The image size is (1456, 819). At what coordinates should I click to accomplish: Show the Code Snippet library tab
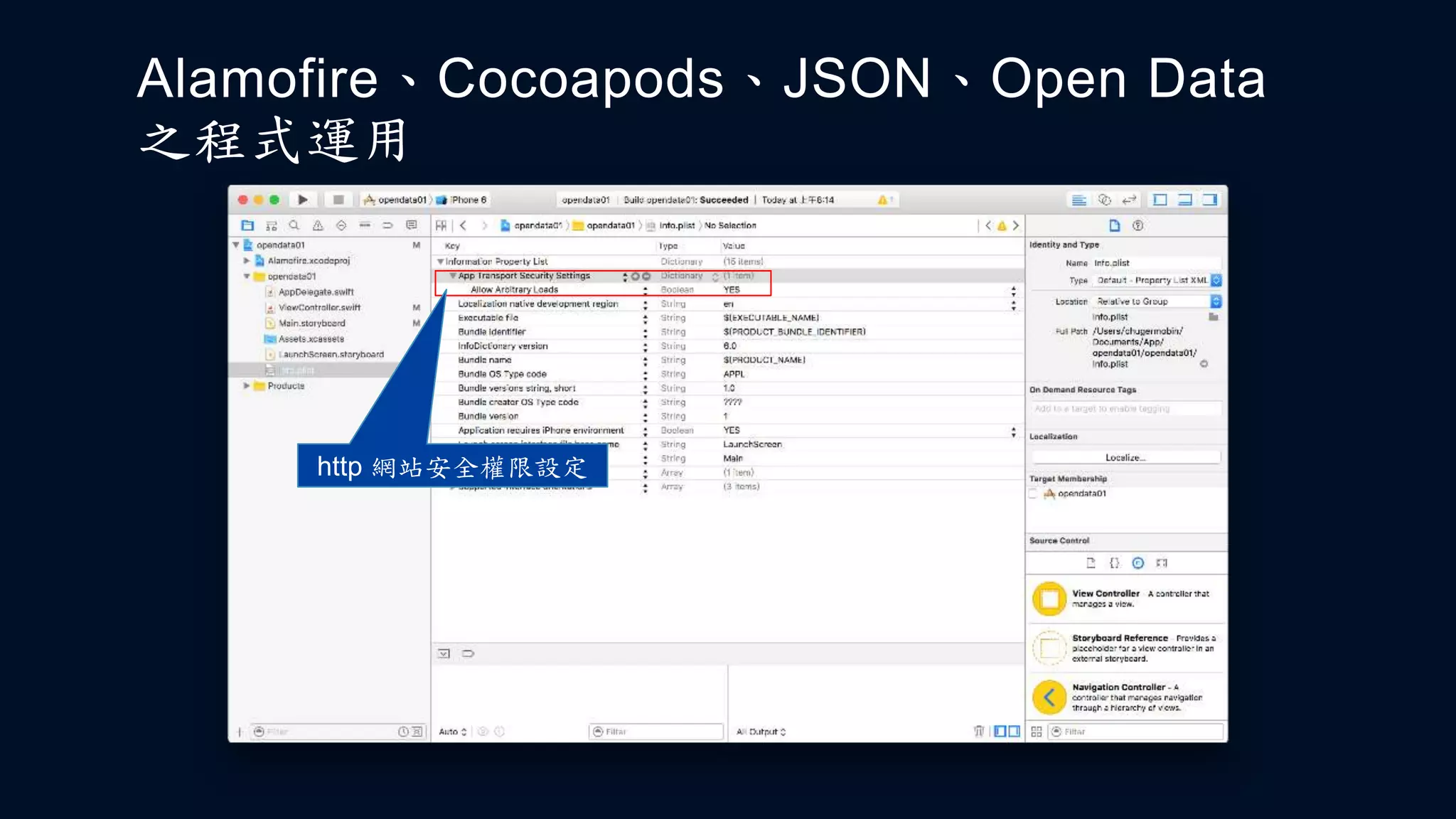coord(1115,563)
